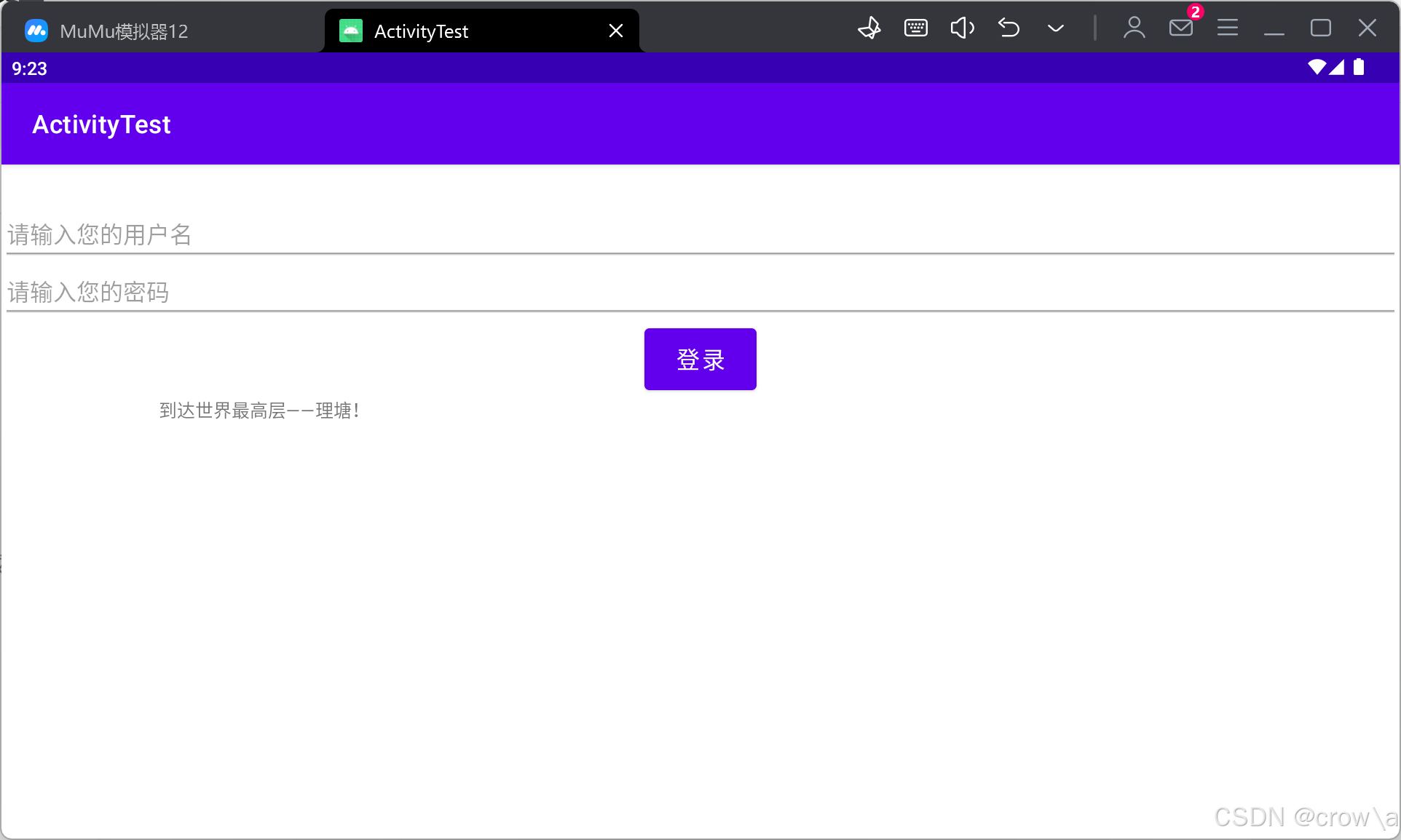The width and height of the screenshot is (1401, 840).
Task: Click the pin window icon
Action: point(869,28)
